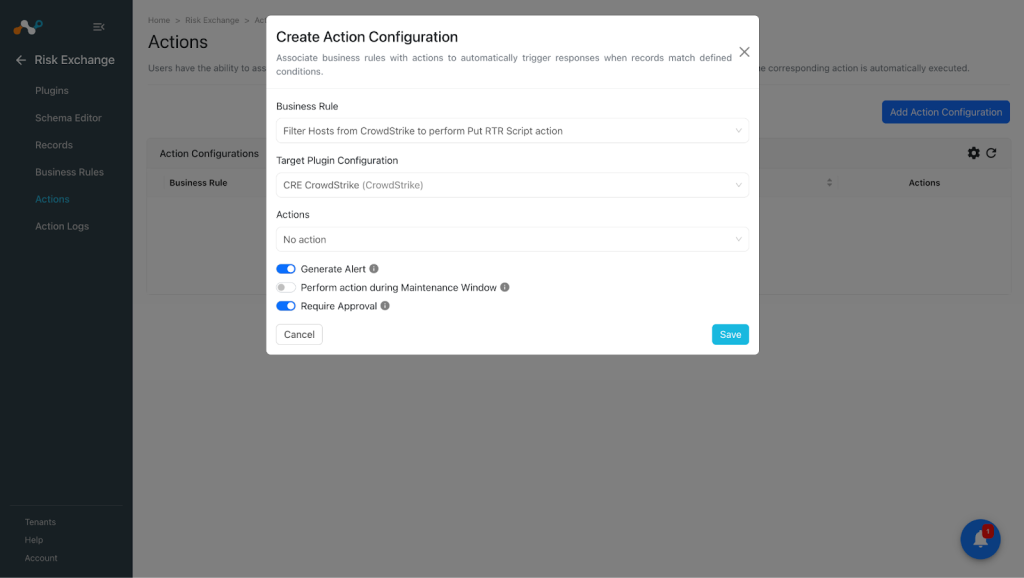Click the Cancel button
The width and height of the screenshot is (1024, 578).
click(299, 334)
